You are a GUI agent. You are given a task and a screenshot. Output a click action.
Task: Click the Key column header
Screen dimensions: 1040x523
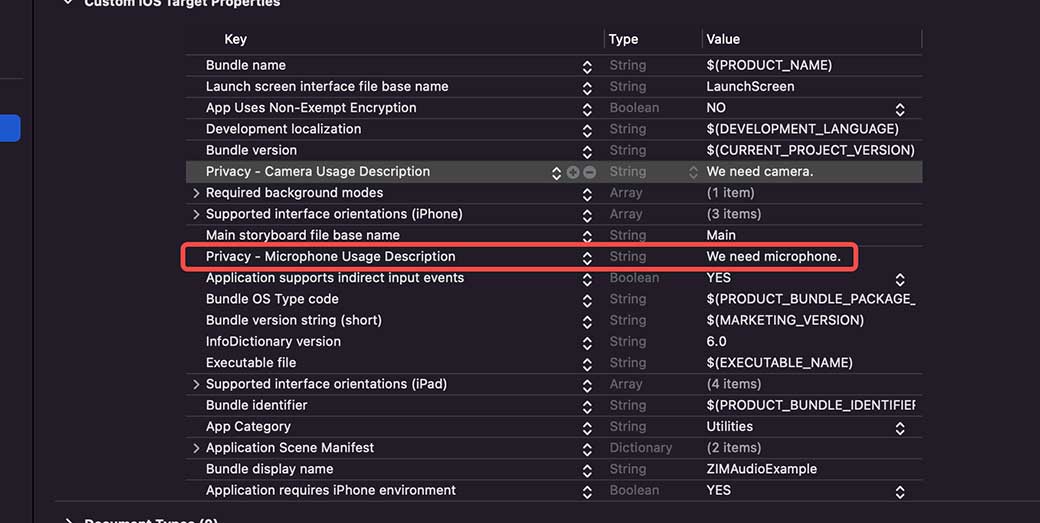[235, 39]
